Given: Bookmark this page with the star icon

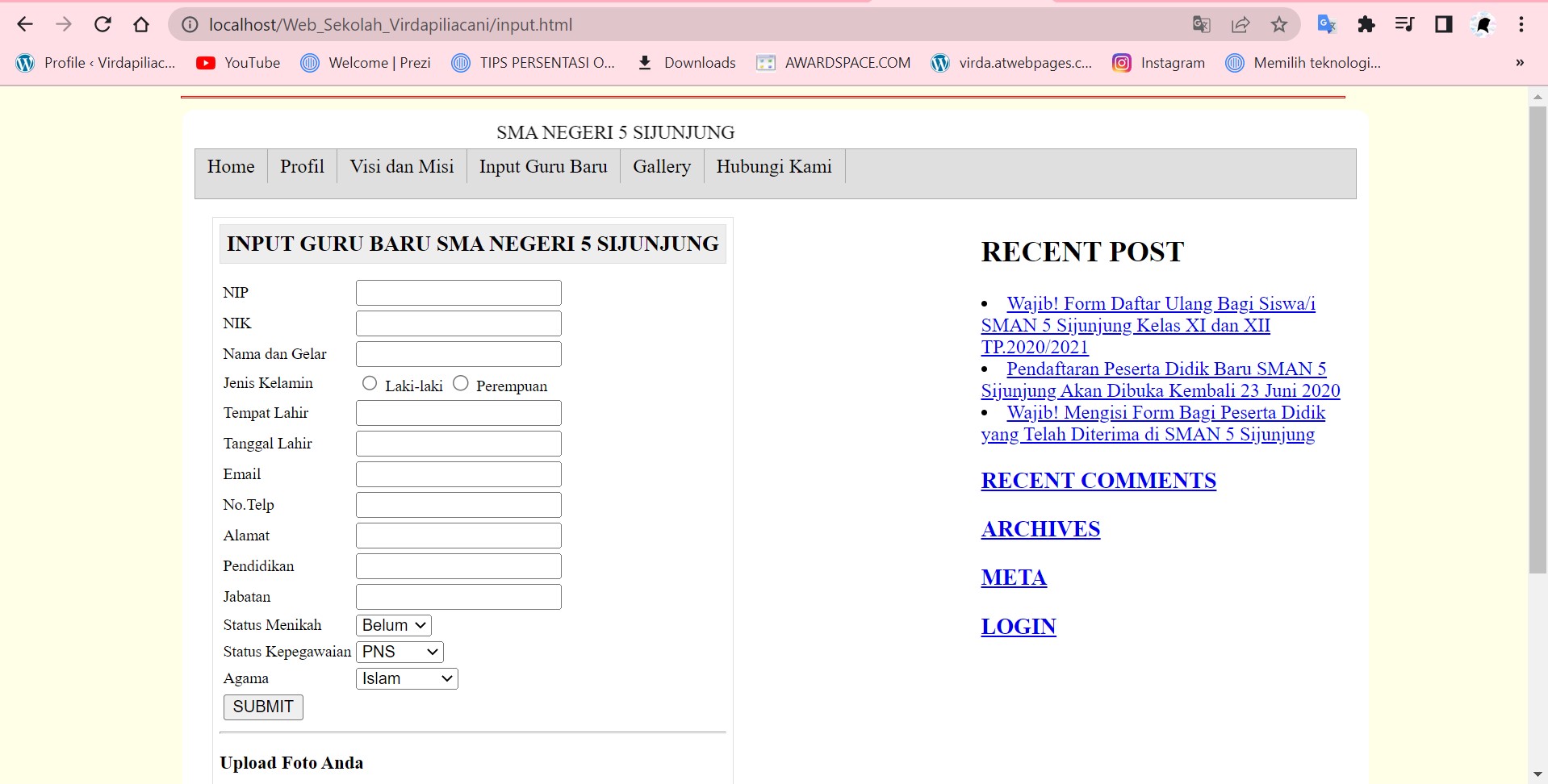Looking at the screenshot, I should click(x=1279, y=24).
